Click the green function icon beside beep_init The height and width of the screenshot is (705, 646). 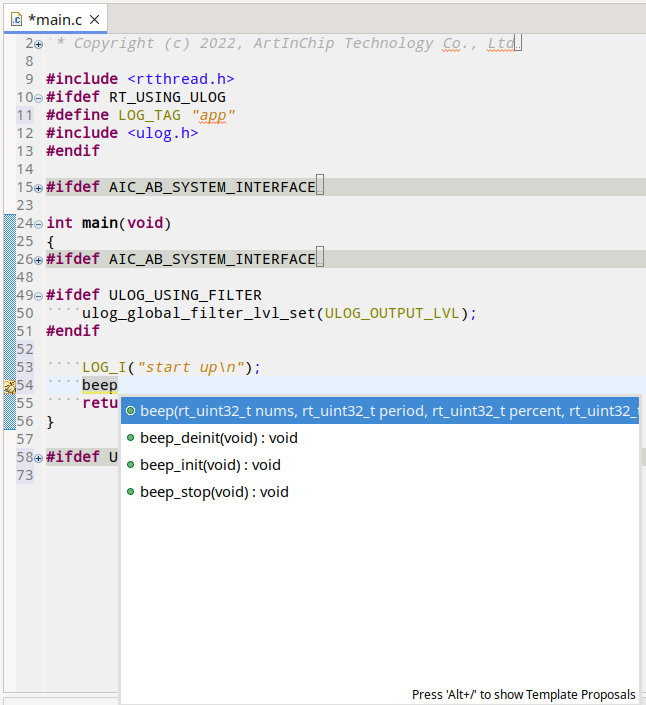coord(130,464)
